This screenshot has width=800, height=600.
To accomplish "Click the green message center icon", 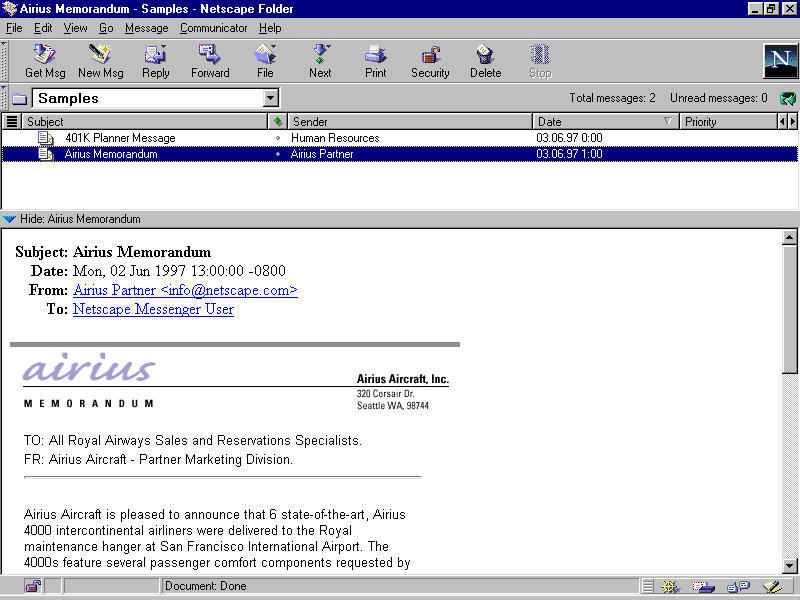I will [x=788, y=98].
